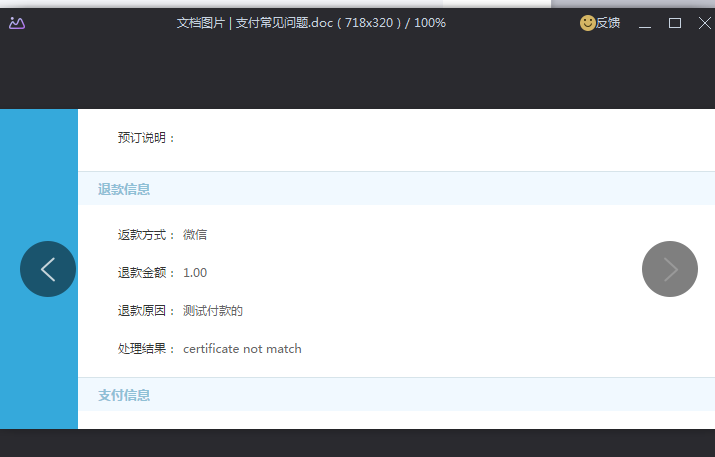The image size is (715, 457).
Task: Click the 测试付款的 refund reason text
Action: (x=213, y=311)
